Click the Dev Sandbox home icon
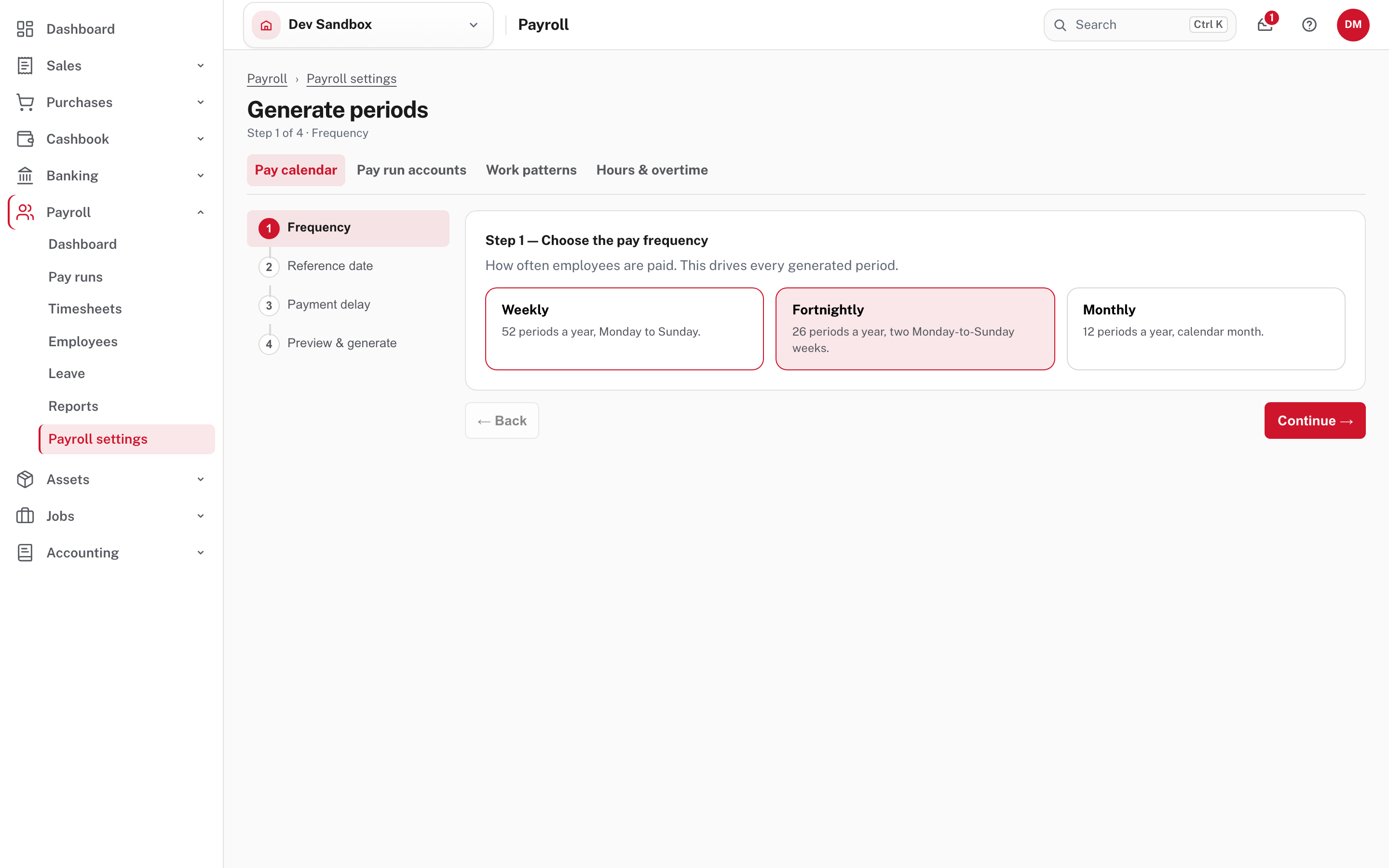Viewport: 1389px width, 868px height. pos(266,25)
